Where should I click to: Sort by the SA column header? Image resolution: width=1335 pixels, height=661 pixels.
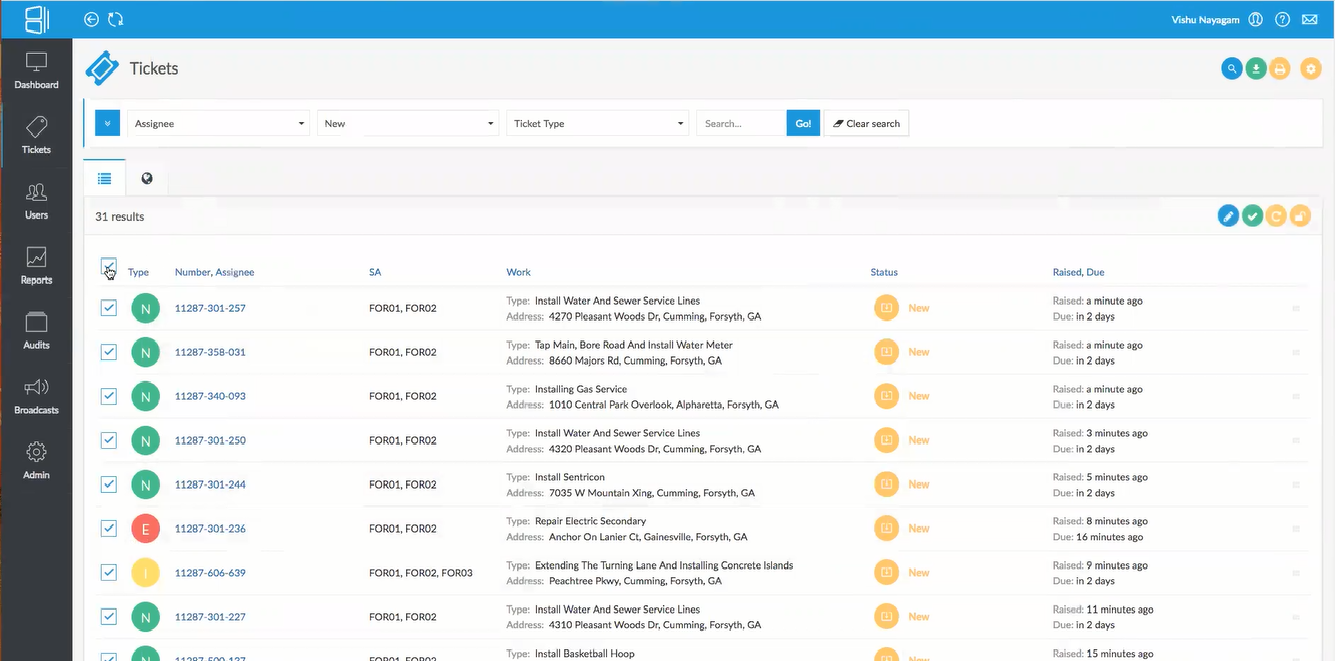click(375, 272)
